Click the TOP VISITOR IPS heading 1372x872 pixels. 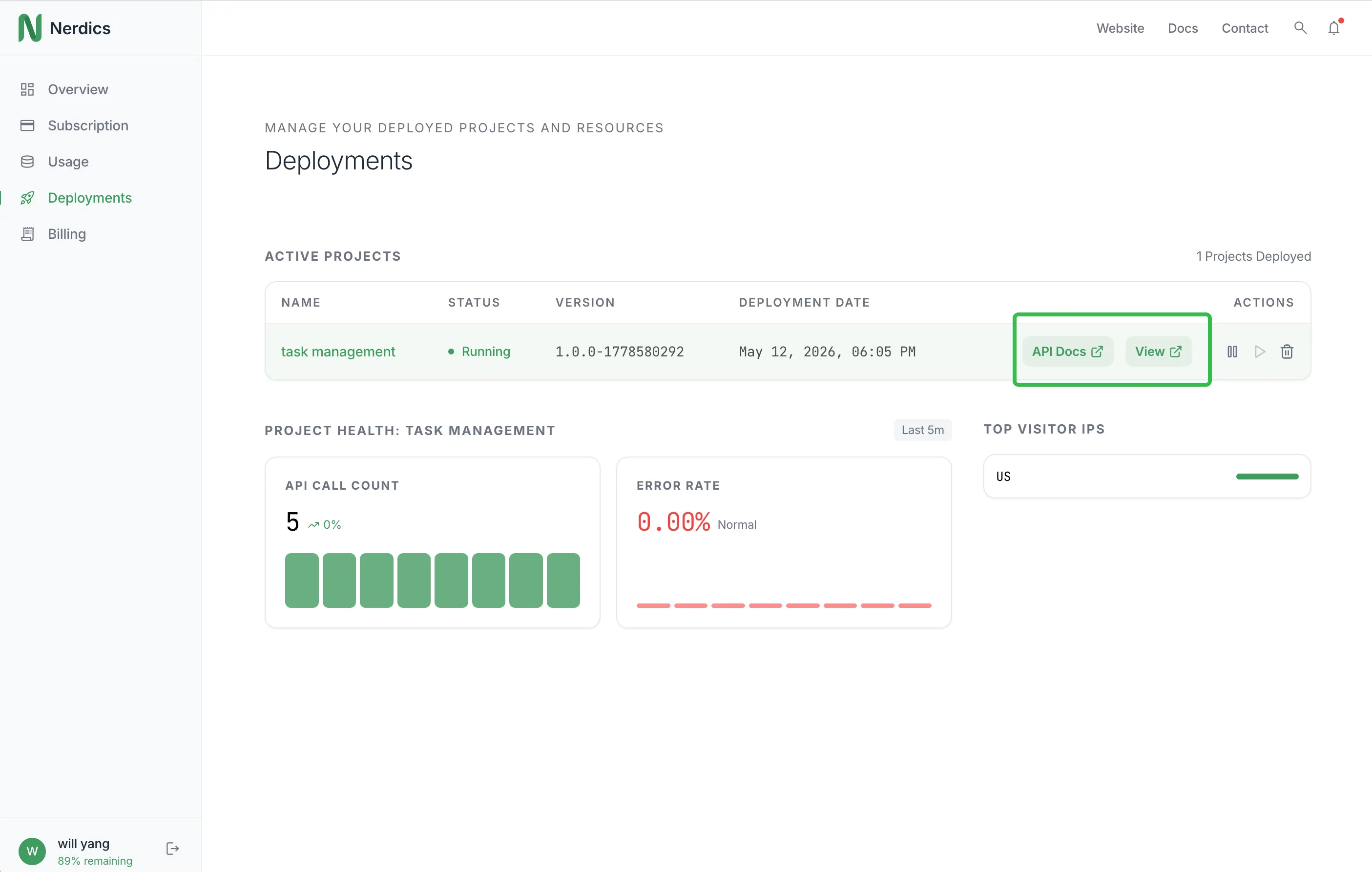tap(1044, 429)
